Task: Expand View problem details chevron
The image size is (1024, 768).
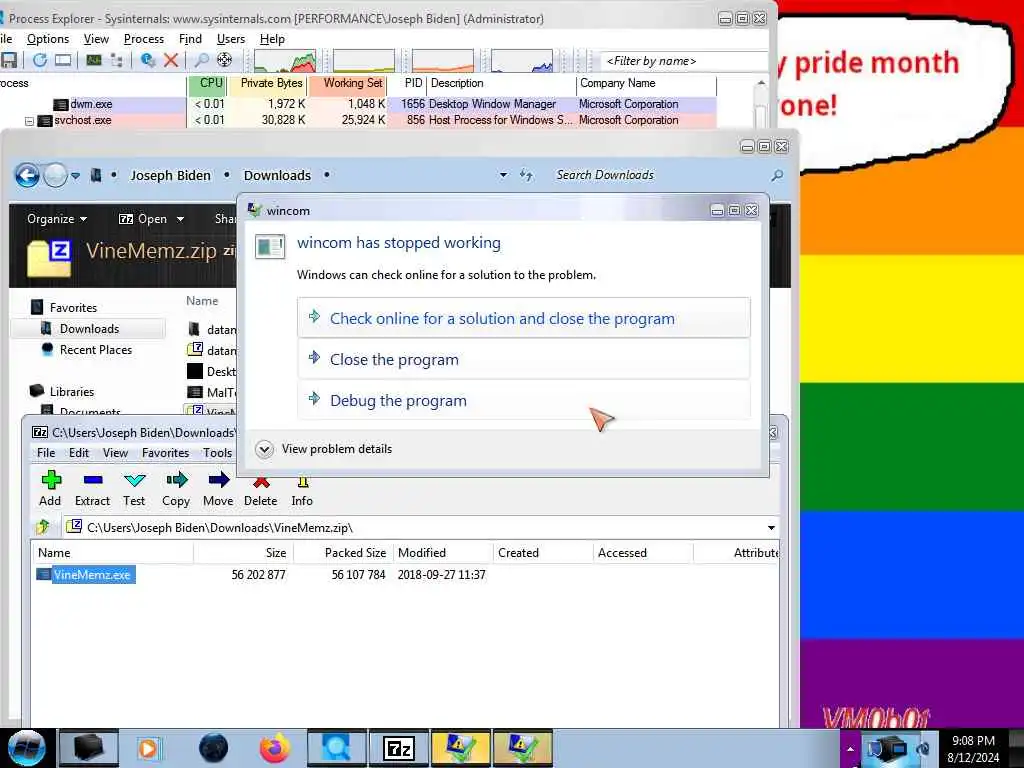Action: click(264, 449)
